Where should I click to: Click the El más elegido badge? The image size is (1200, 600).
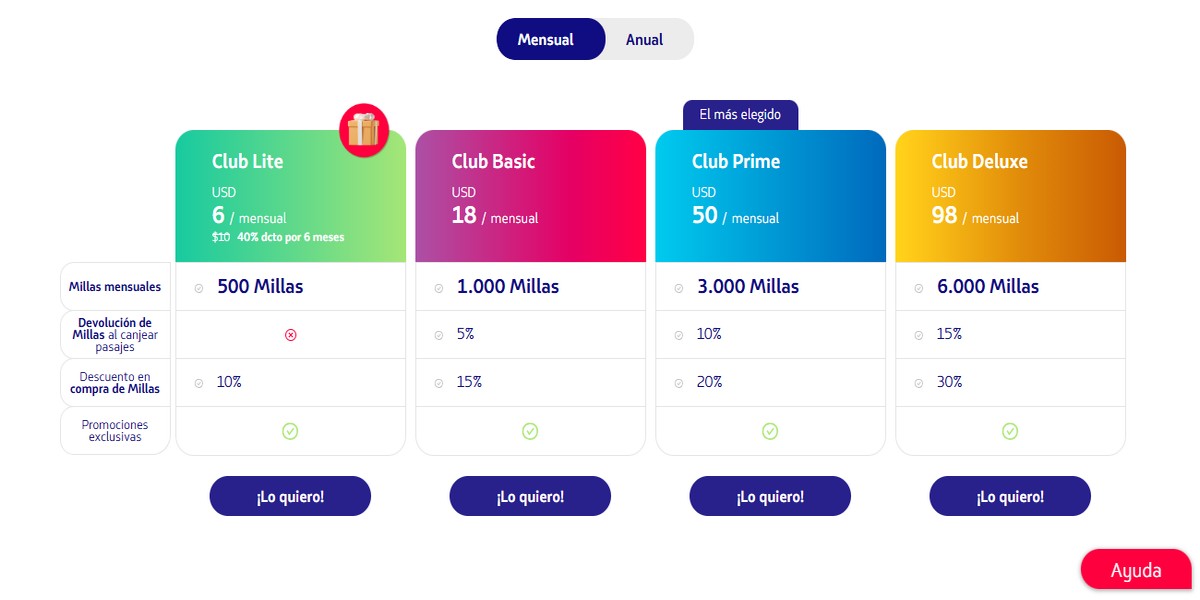740,115
